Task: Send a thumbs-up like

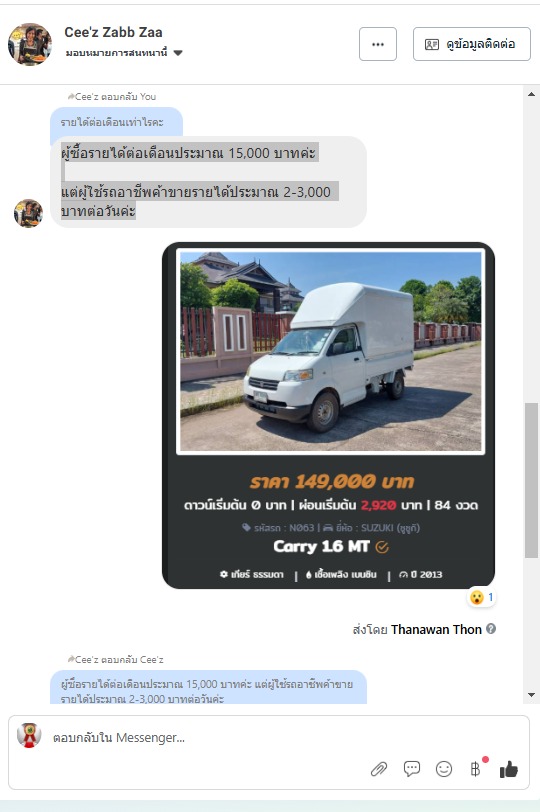Action: point(508,769)
